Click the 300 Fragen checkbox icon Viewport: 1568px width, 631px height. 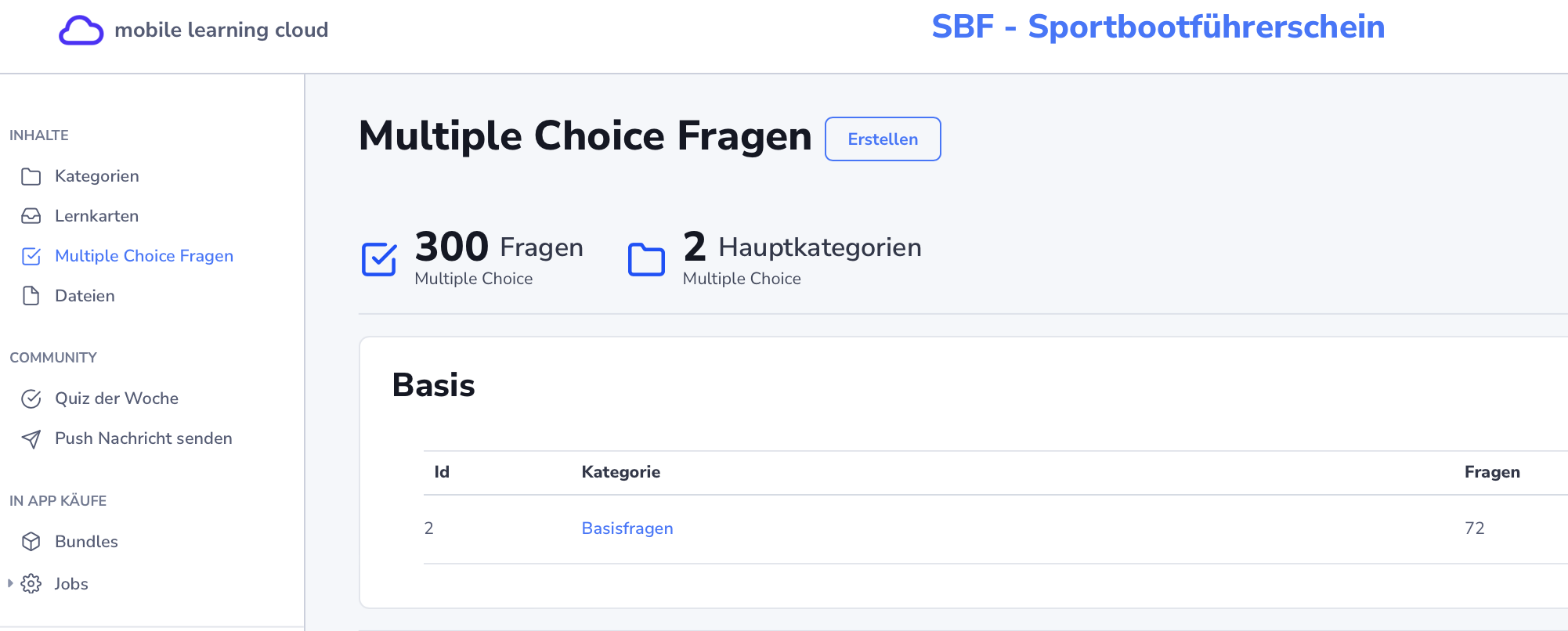pos(379,259)
